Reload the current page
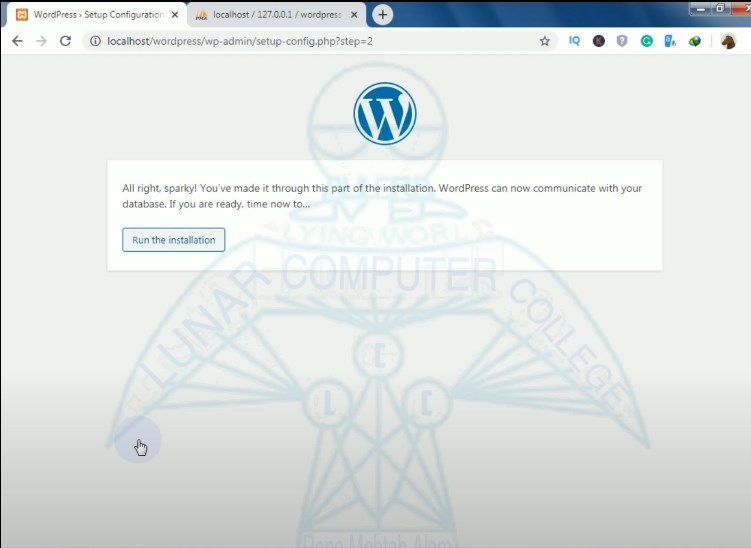The width and height of the screenshot is (751, 548). click(66, 41)
